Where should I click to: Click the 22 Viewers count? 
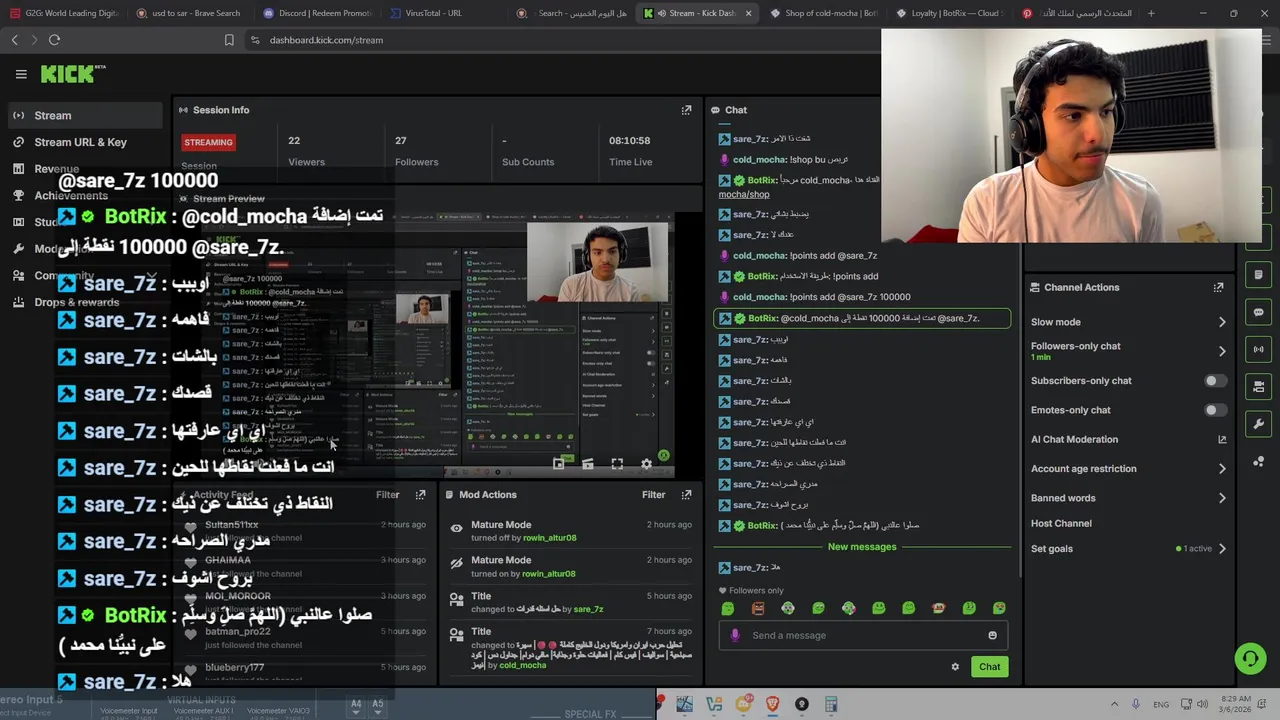click(294, 141)
